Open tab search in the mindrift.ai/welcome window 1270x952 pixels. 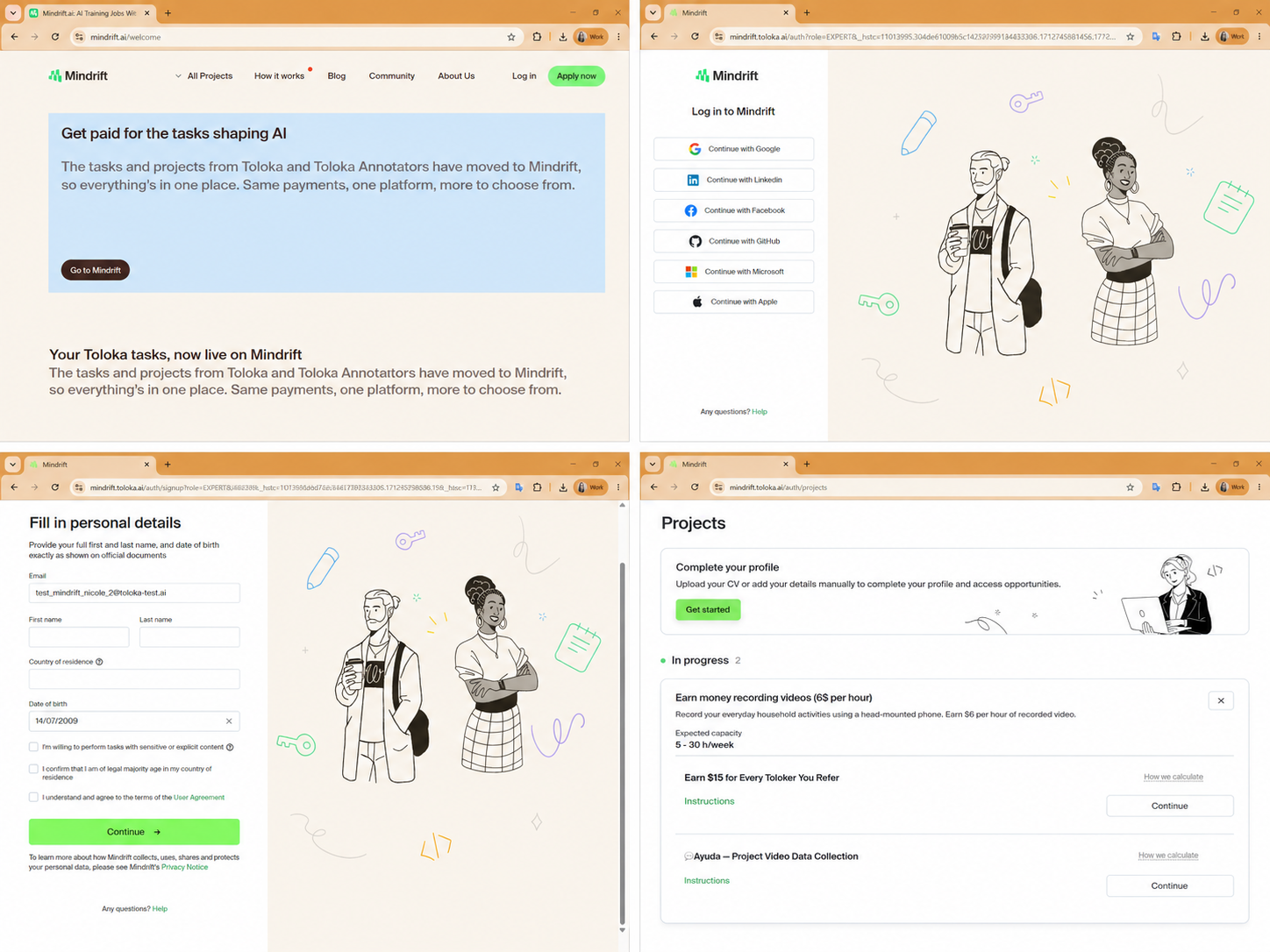(x=13, y=13)
